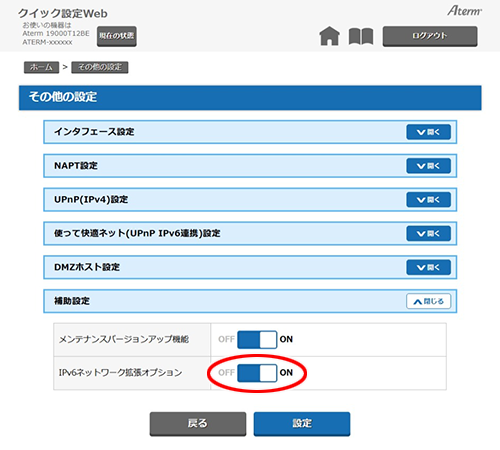Image resolution: width=500 pixels, height=450 pixels.
Task: Collapse 補助設定 with 閉じる button
Action: click(x=429, y=301)
